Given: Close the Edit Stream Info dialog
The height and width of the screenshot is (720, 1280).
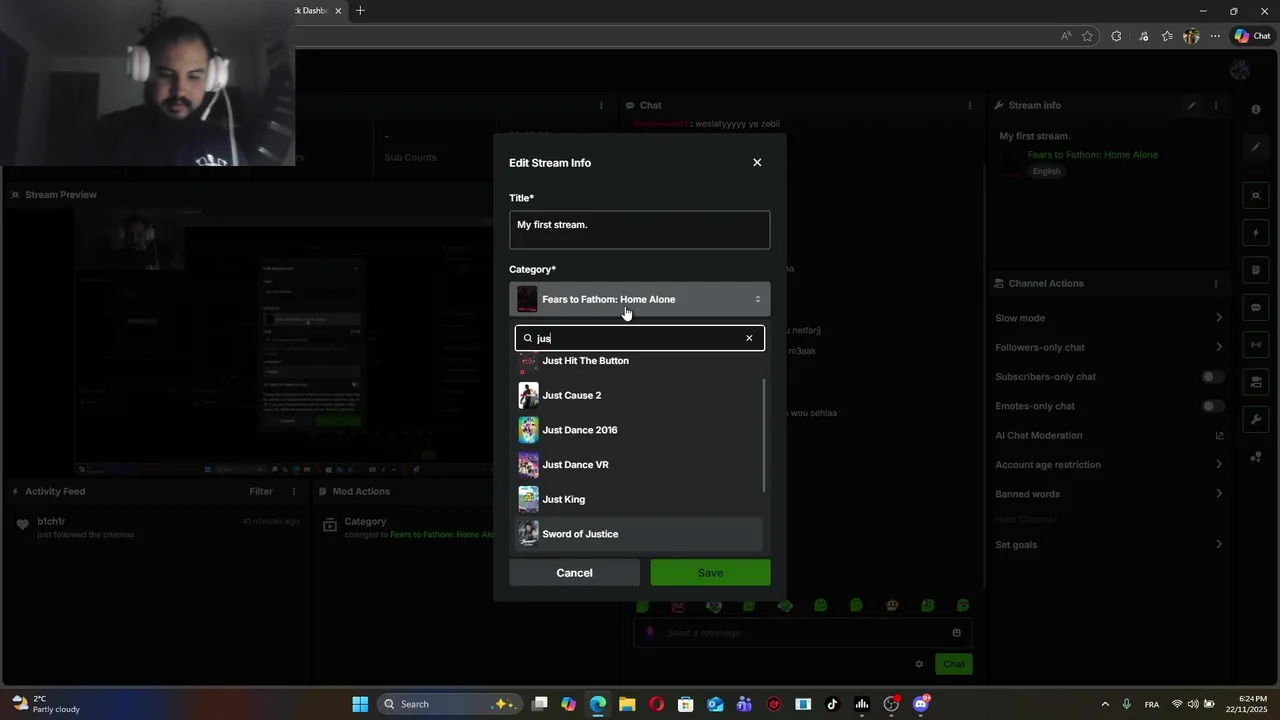Looking at the screenshot, I should point(757,162).
